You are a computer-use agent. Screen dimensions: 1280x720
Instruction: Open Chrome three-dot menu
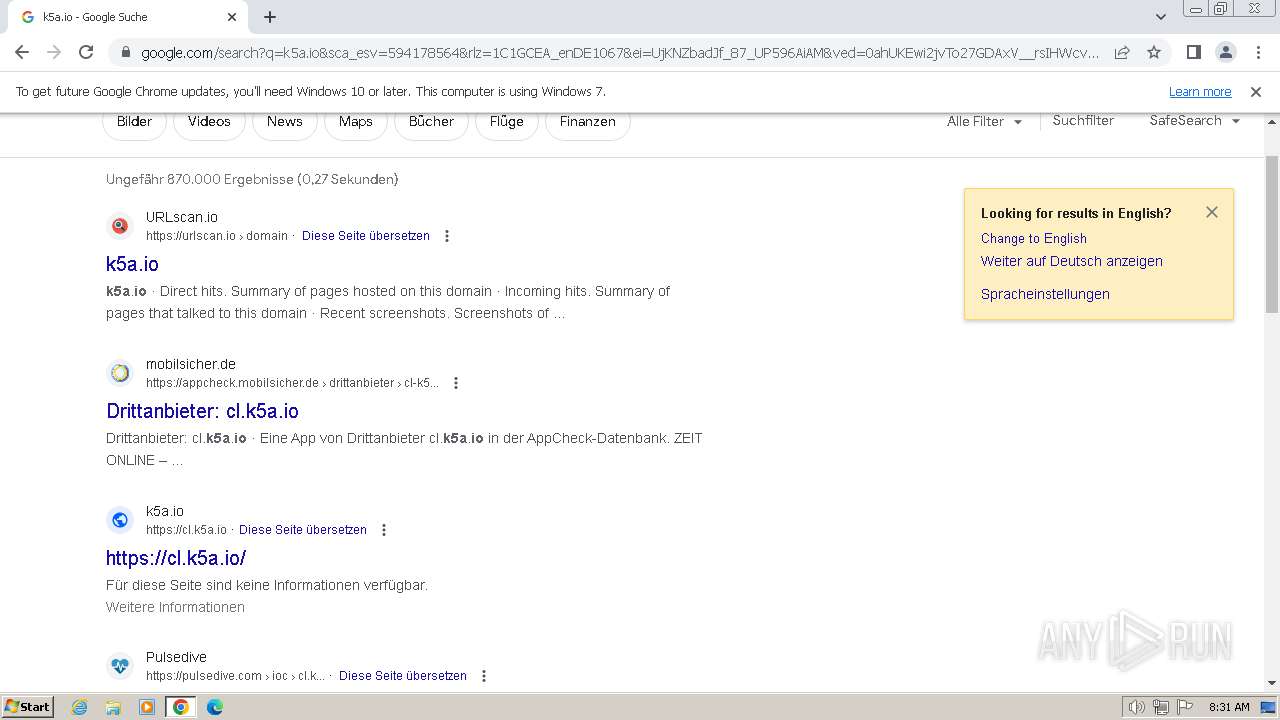[1257, 52]
